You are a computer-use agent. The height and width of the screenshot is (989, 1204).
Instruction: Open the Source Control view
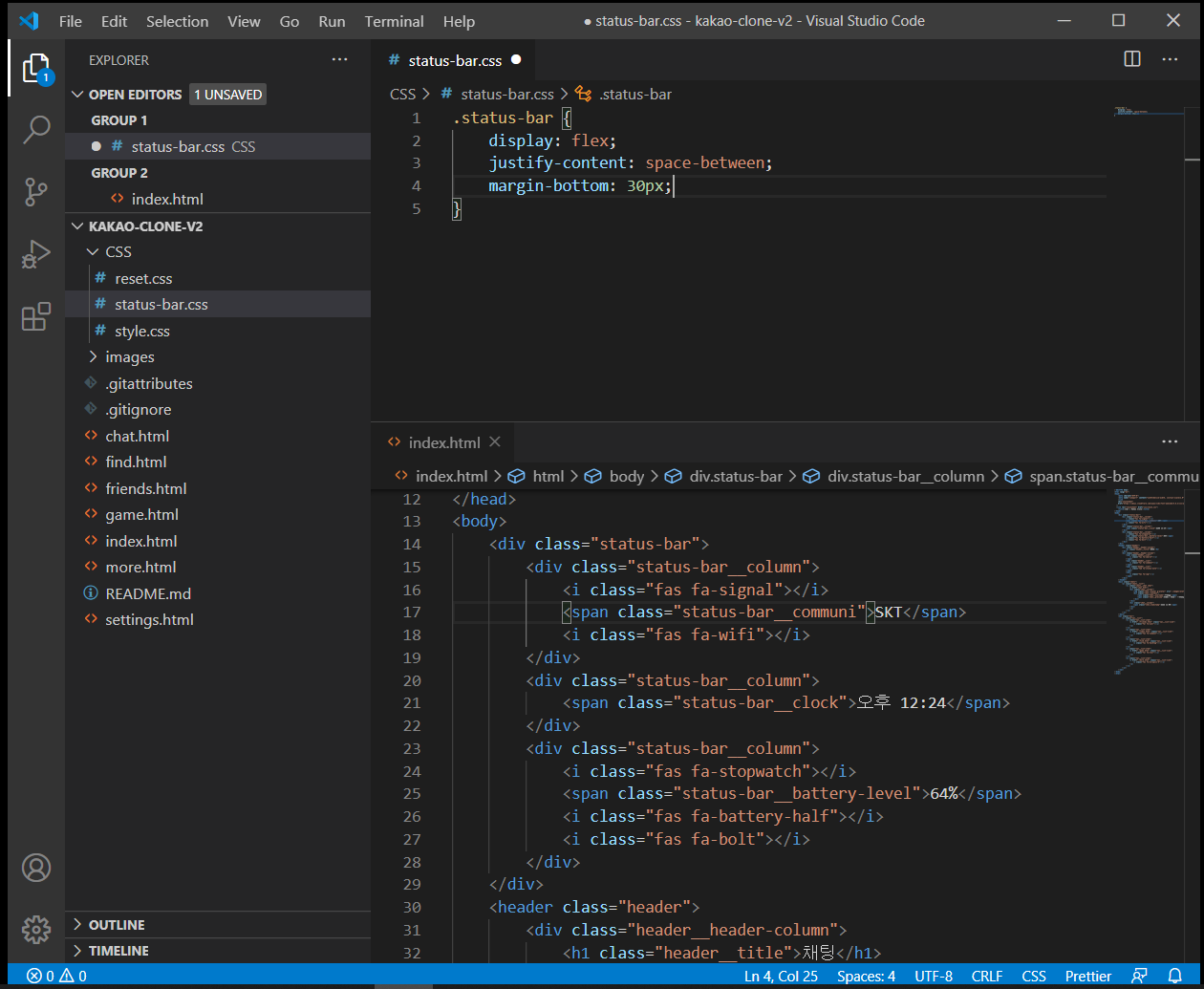click(x=36, y=192)
